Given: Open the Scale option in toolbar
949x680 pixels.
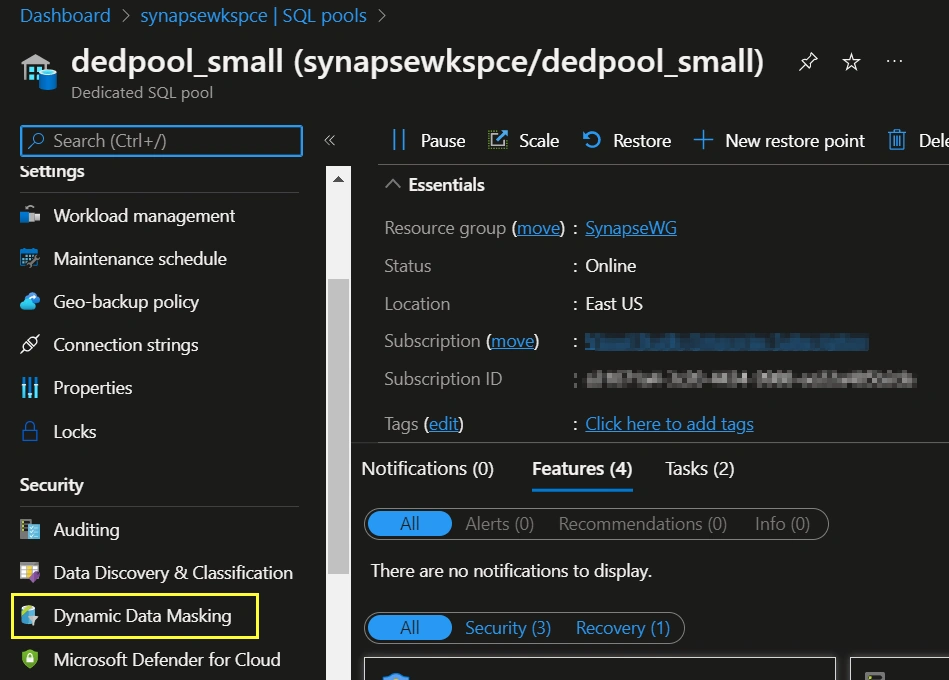Looking at the screenshot, I should pos(524,140).
